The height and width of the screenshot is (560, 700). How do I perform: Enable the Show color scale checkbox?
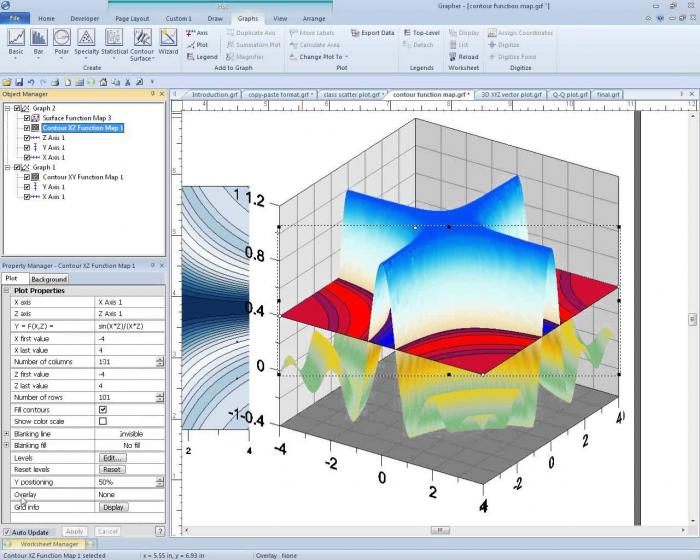click(x=102, y=421)
